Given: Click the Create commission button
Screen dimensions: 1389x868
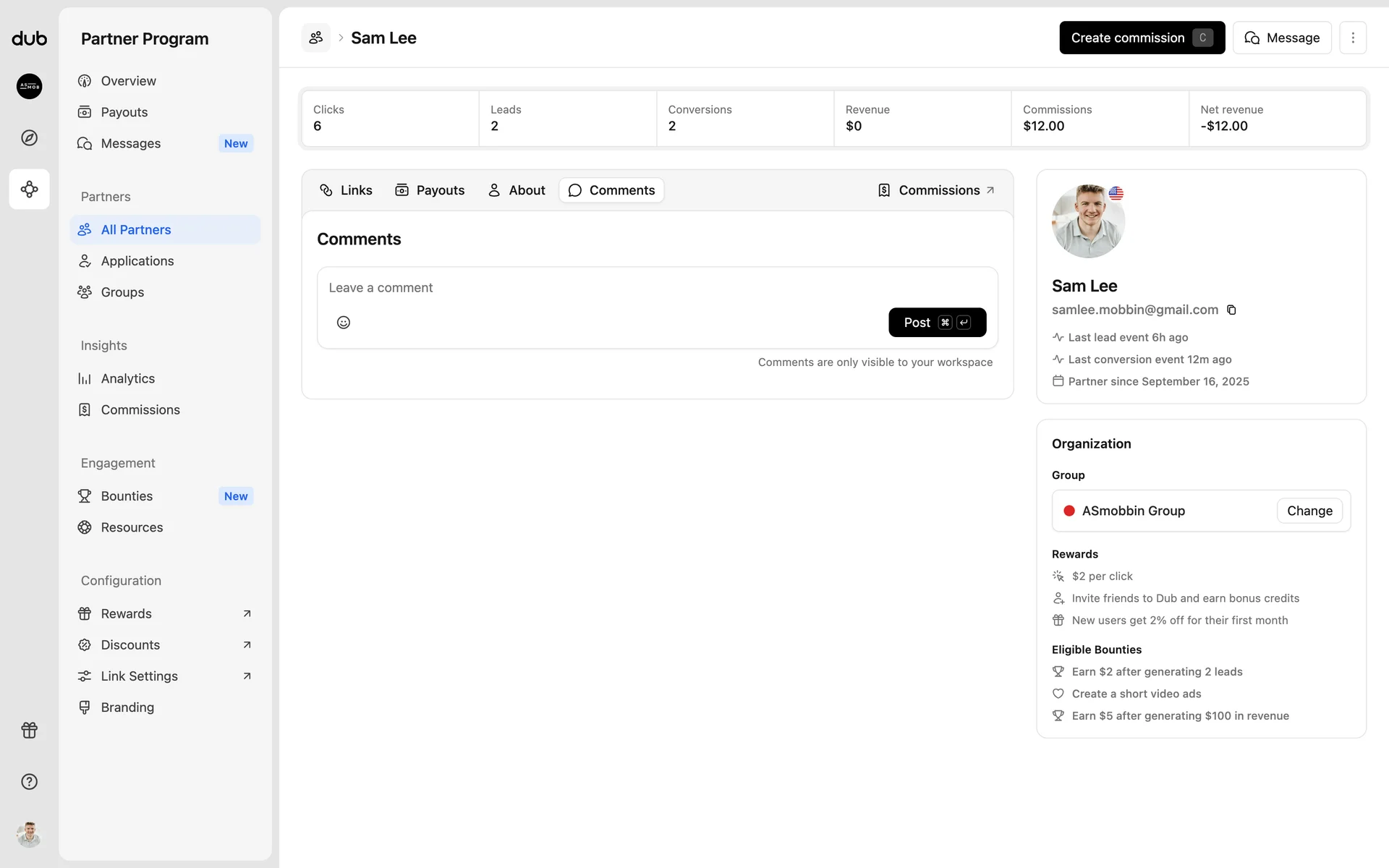Looking at the screenshot, I should (1141, 38).
